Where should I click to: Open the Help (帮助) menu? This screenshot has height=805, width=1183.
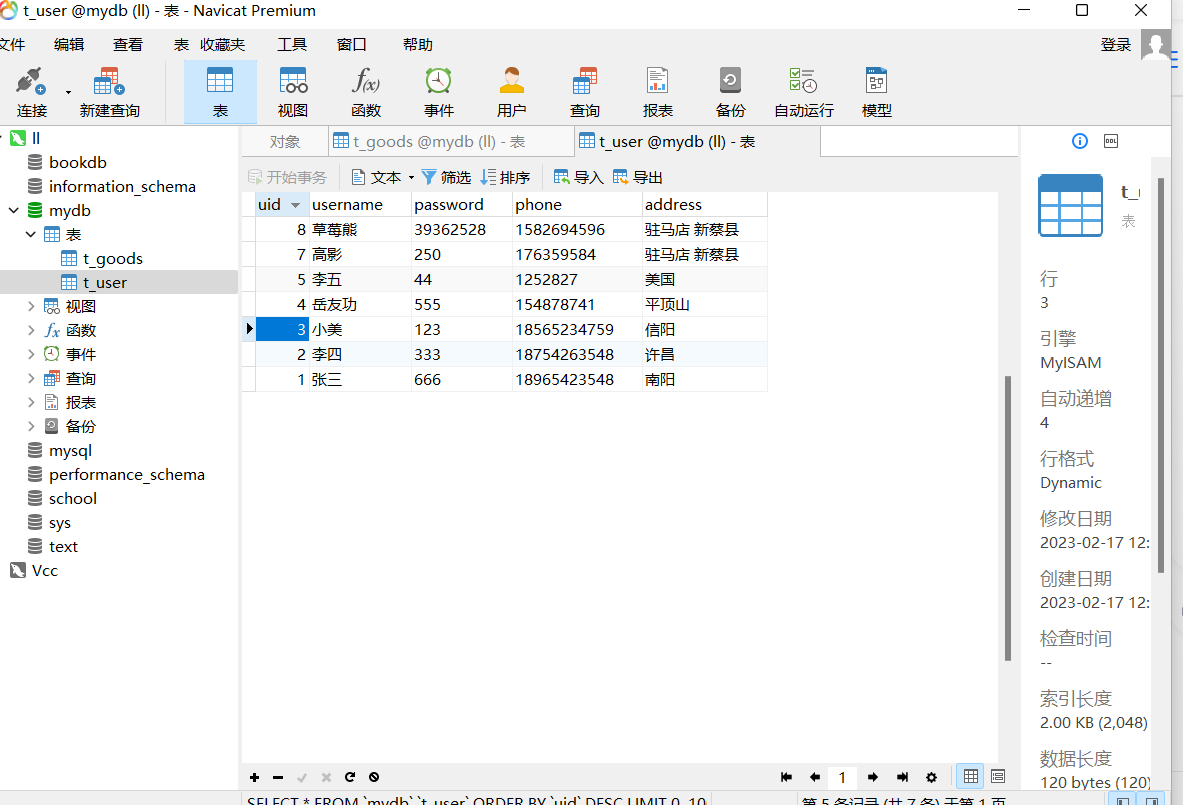418,45
